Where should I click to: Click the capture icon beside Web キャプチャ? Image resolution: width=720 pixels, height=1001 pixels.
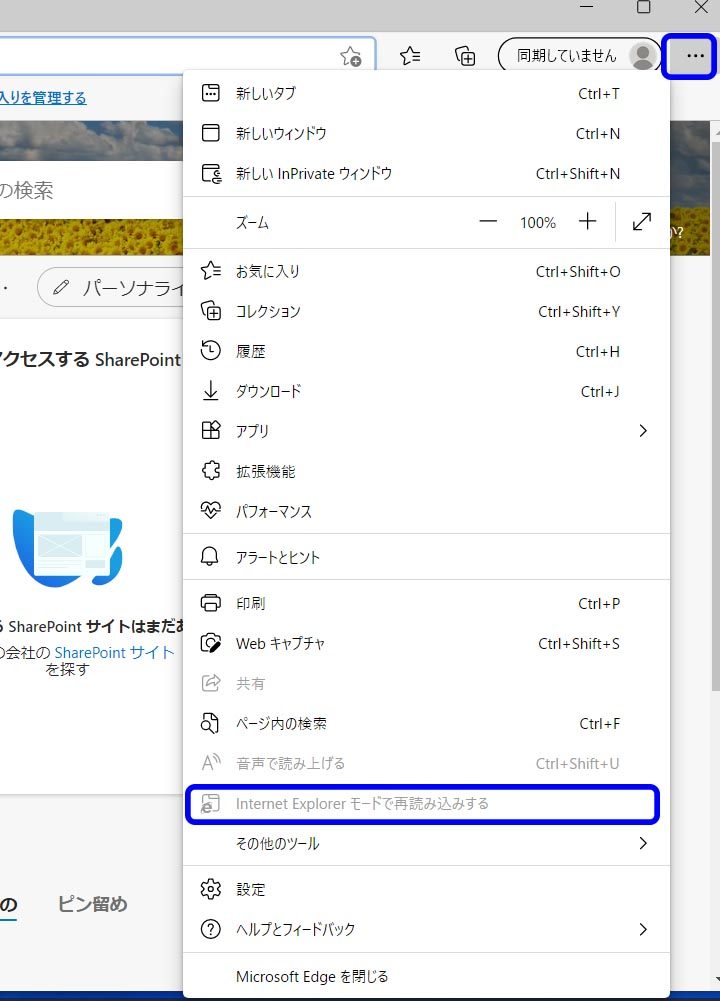pyautogui.click(x=211, y=643)
